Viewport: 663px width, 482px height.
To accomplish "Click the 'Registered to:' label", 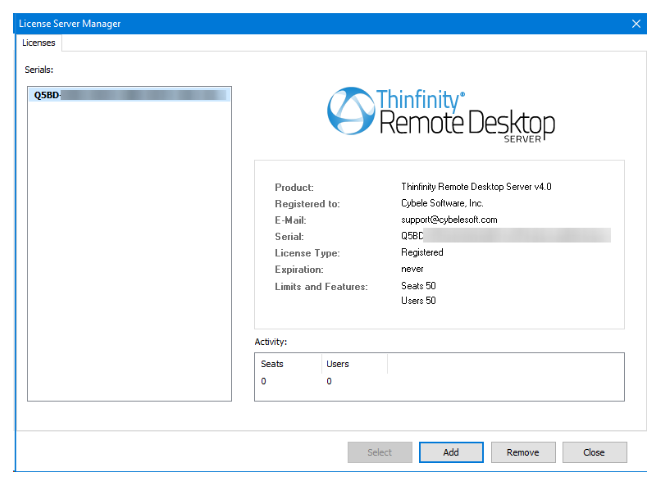I will [x=307, y=204].
